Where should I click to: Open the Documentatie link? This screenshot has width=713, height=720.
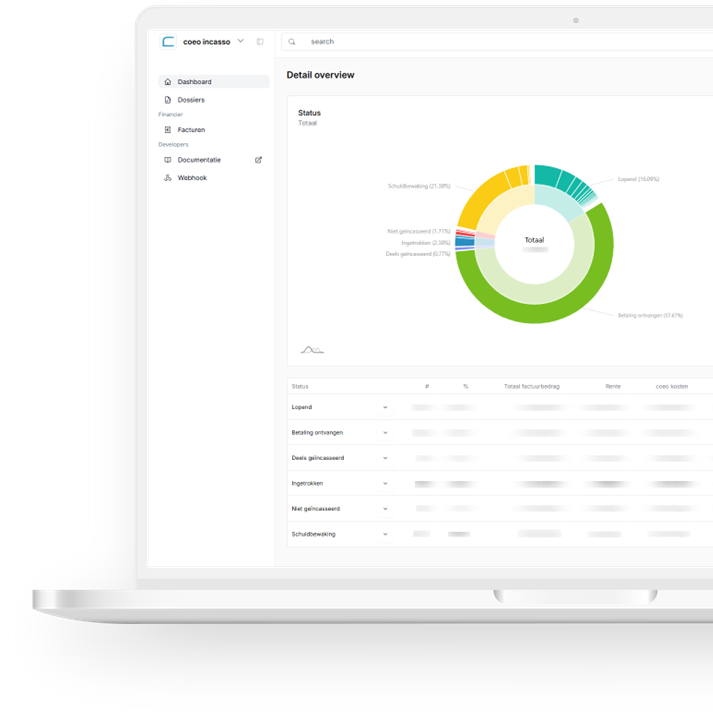pyautogui.click(x=199, y=160)
